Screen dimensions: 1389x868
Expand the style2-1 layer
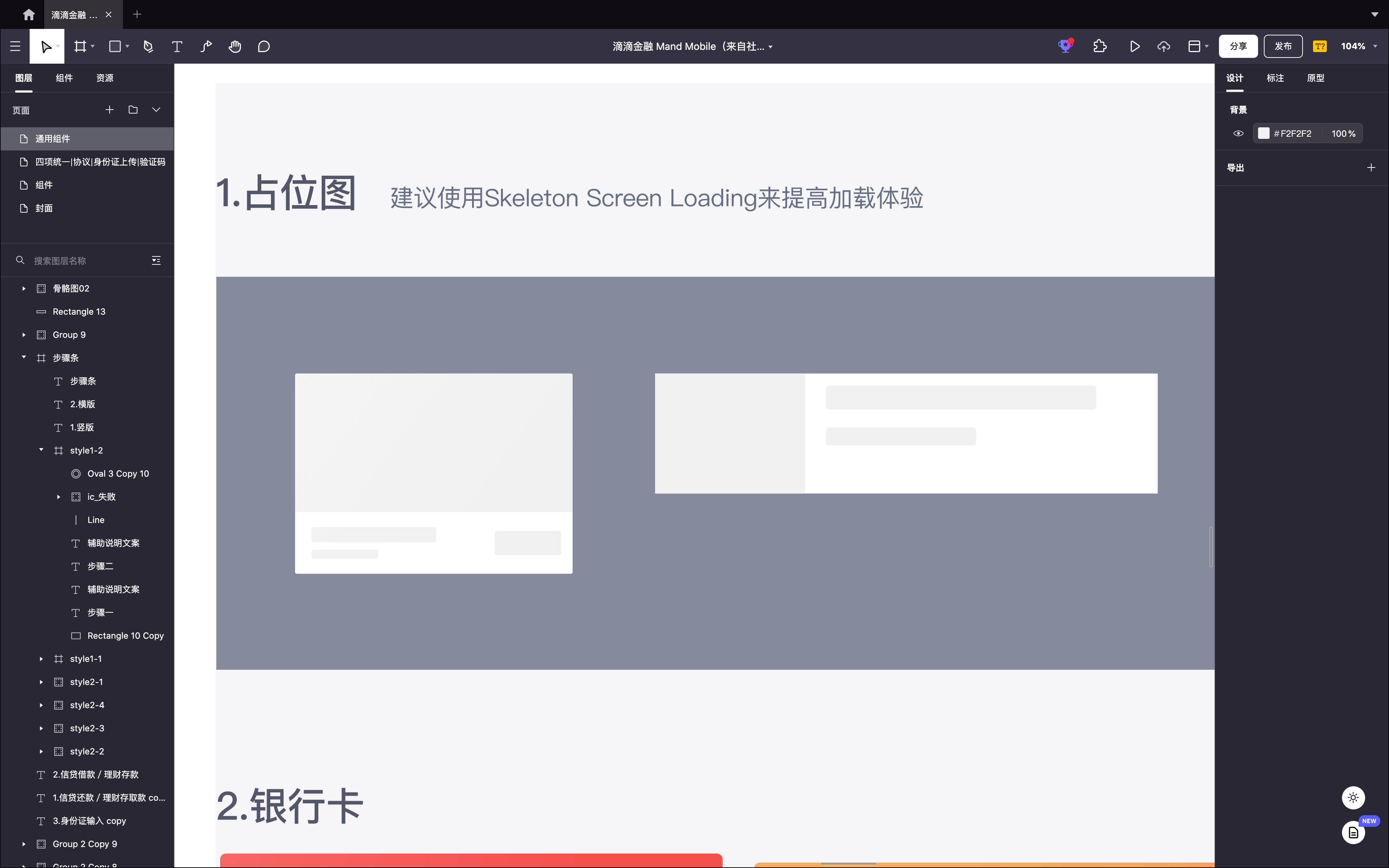pyautogui.click(x=41, y=682)
